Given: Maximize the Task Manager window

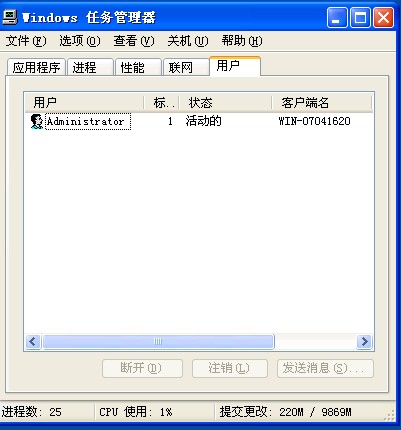Looking at the screenshot, I should coord(360,17).
